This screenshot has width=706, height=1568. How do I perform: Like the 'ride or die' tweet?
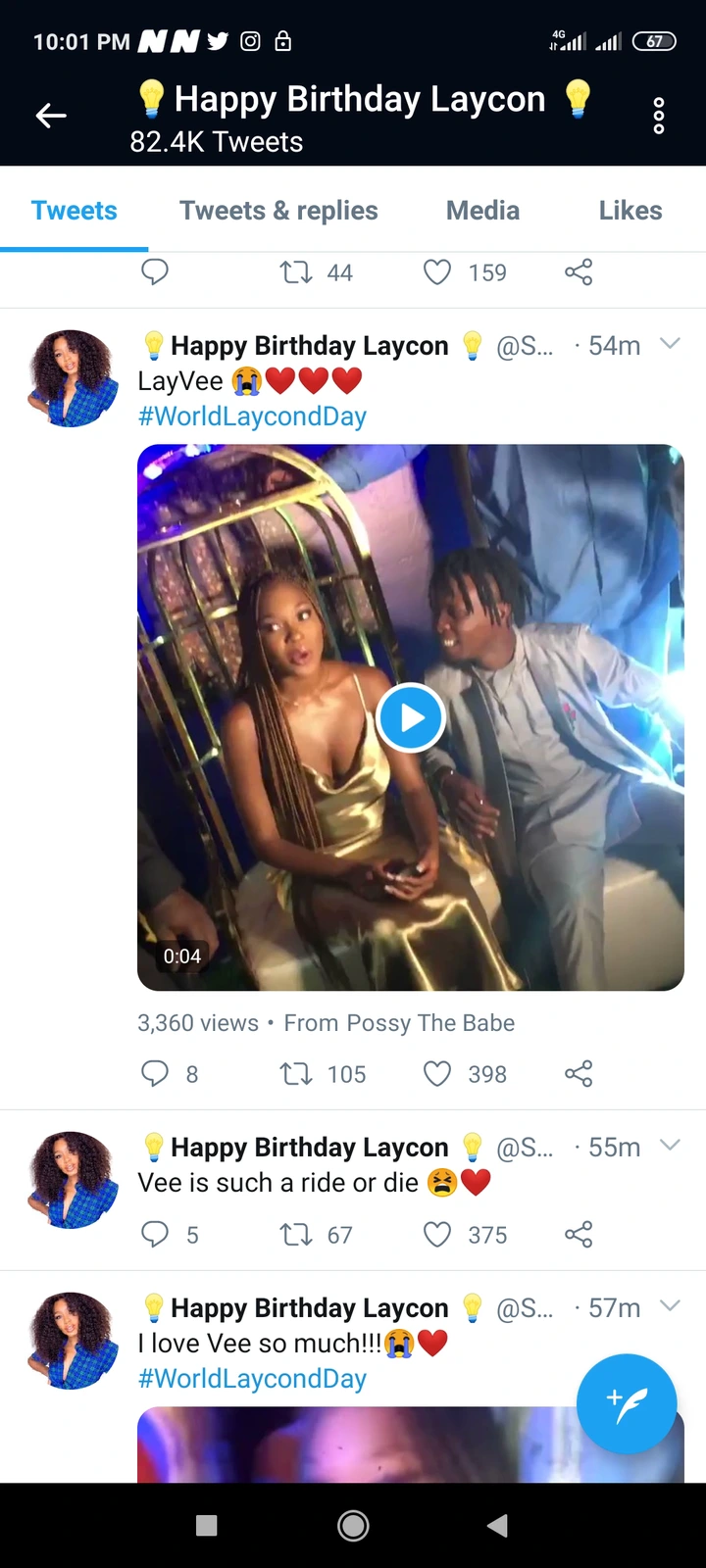(x=437, y=1235)
